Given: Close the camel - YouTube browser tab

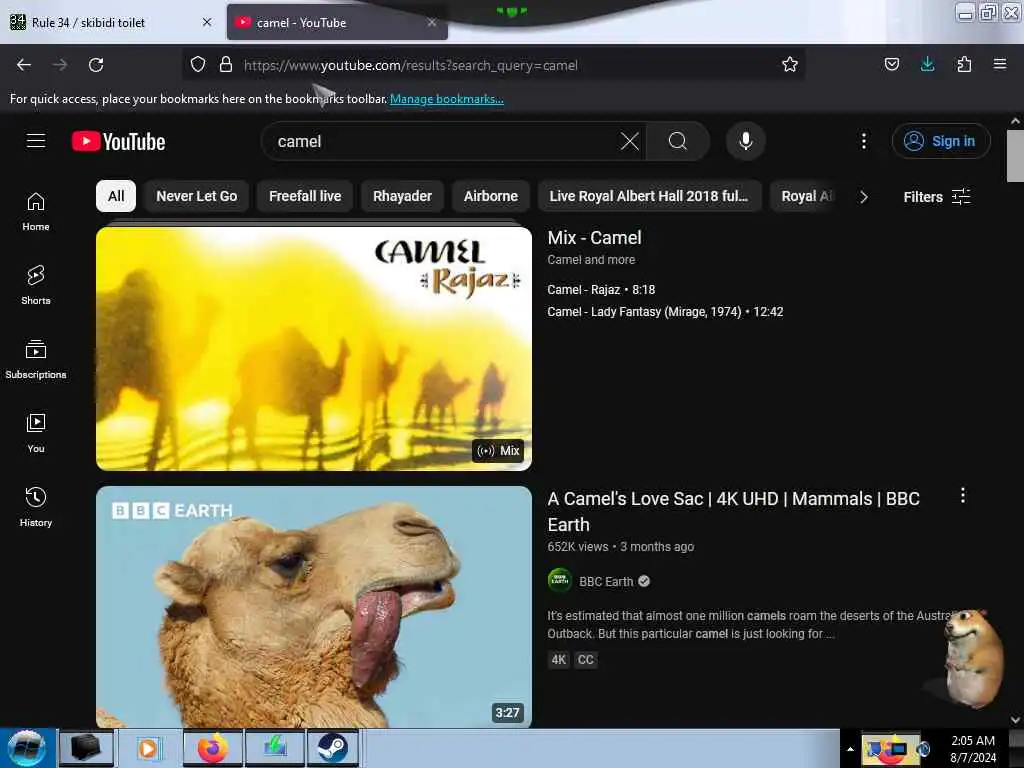Looking at the screenshot, I should pyautogui.click(x=432, y=22).
